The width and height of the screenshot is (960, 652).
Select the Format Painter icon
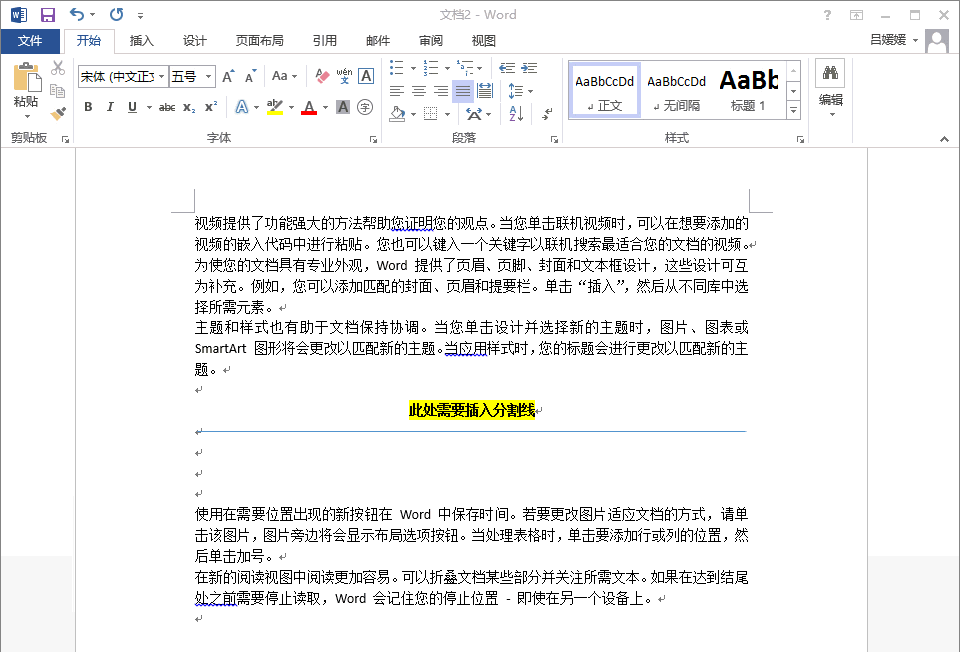pos(57,112)
